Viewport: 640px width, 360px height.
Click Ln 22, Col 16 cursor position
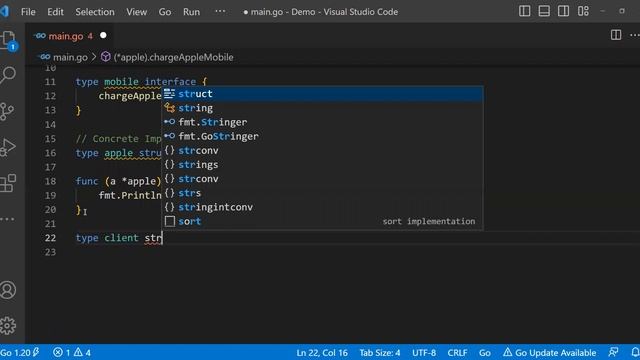(322, 352)
